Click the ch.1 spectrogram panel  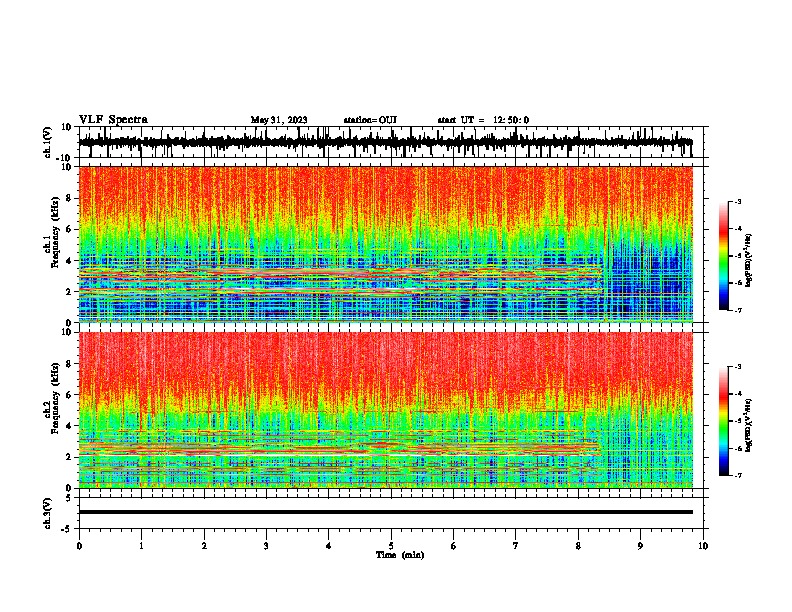point(386,244)
